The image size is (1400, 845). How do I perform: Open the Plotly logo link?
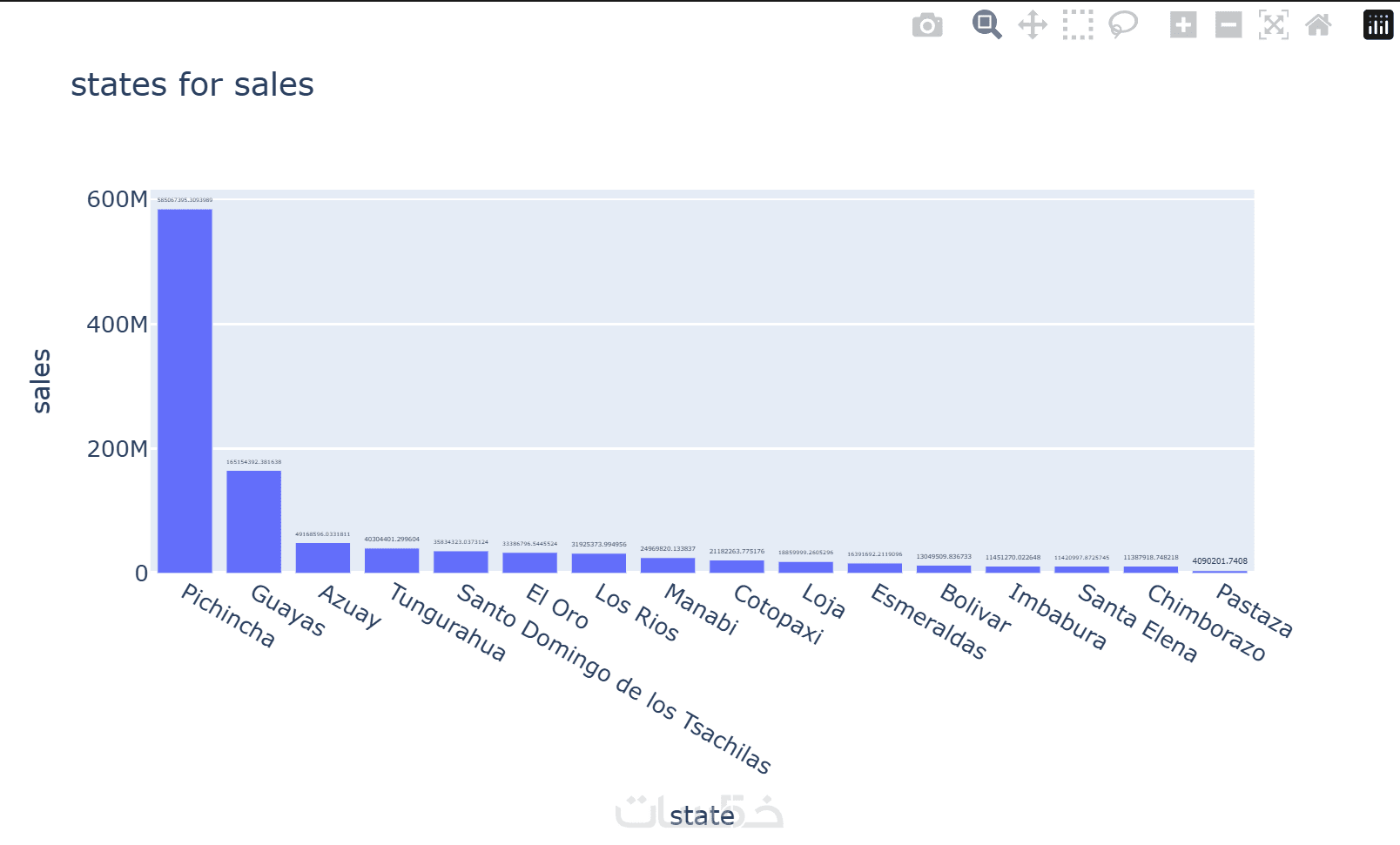point(1378,25)
